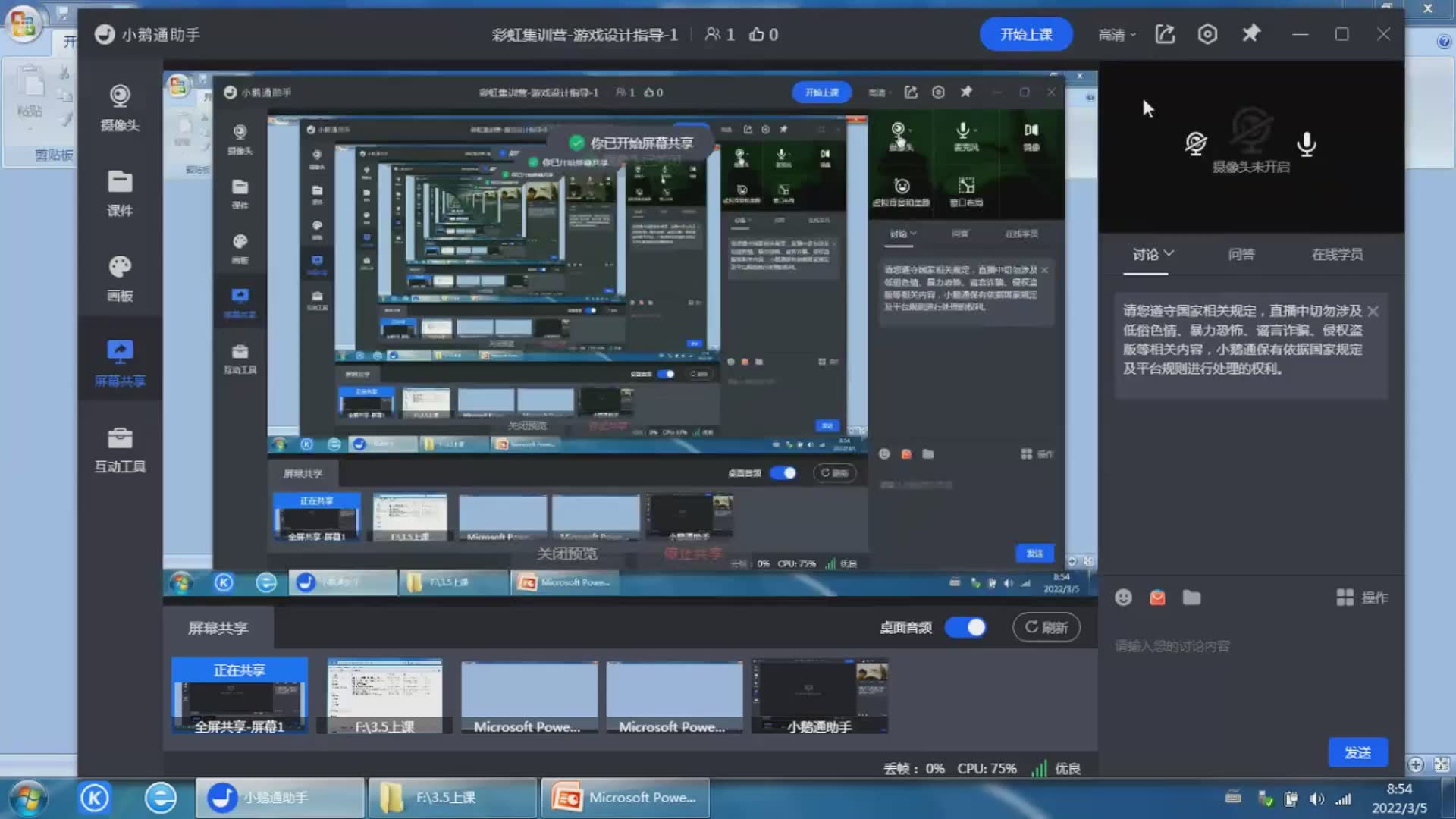Open settings hexagon icon in title bar
The height and width of the screenshot is (819, 1456).
pyautogui.click(x=1208, y=34)
